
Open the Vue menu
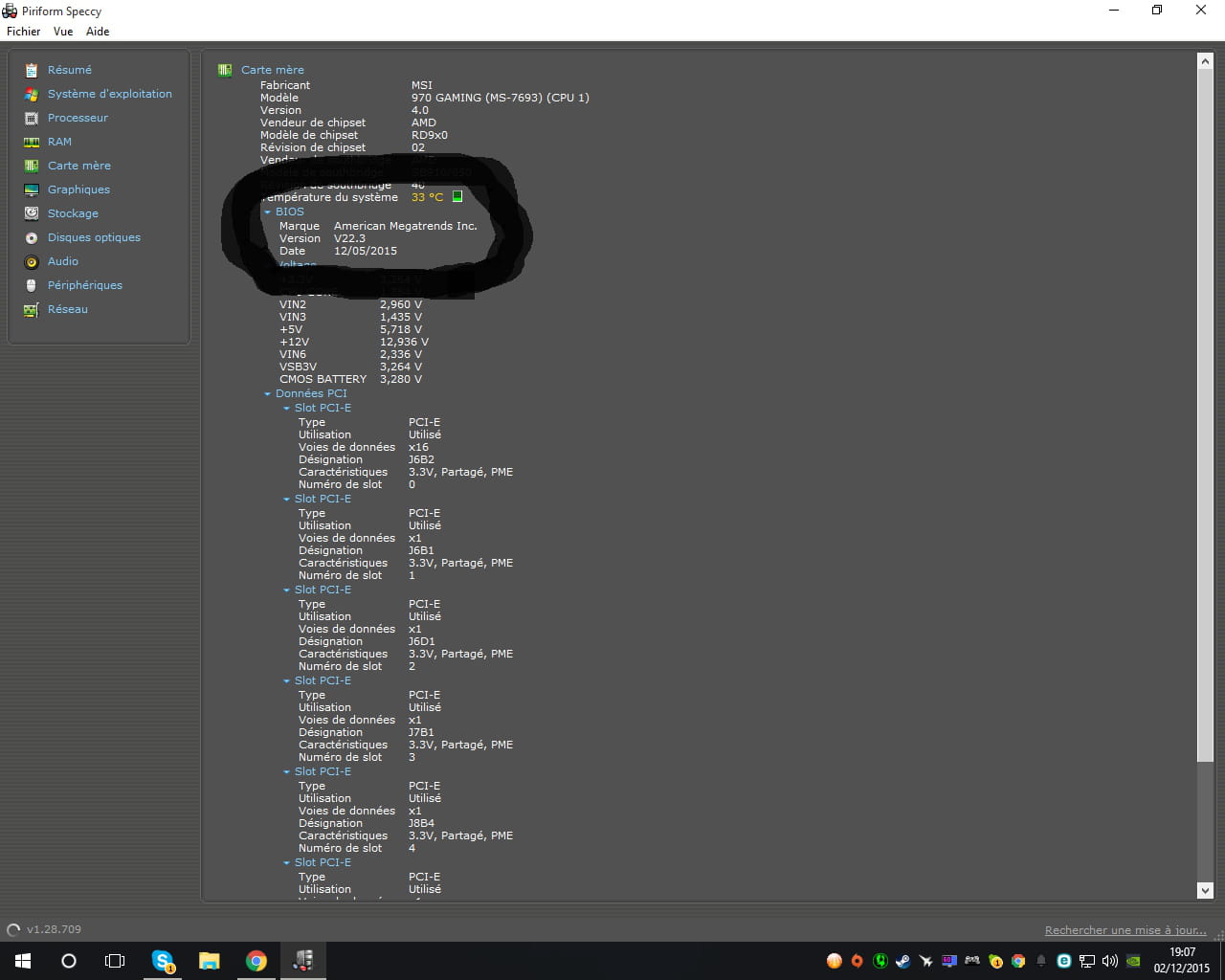[63, 32]
